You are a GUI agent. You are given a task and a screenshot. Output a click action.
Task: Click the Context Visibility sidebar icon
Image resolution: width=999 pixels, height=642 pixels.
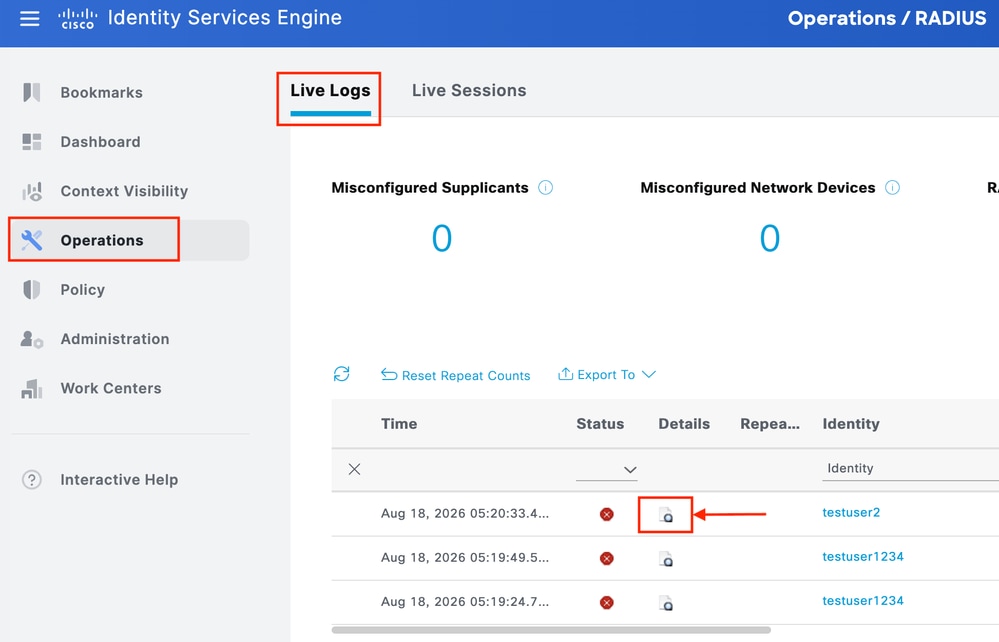click(32, 191)
